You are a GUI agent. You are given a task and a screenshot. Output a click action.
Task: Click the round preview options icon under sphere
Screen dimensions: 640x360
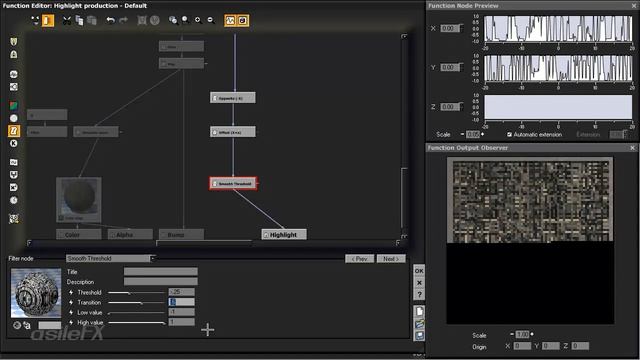[17, 325]
